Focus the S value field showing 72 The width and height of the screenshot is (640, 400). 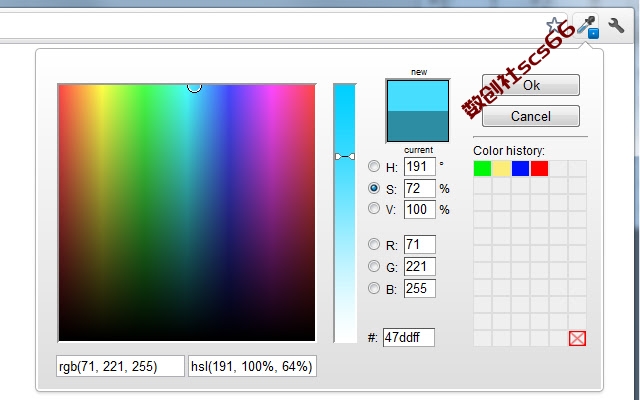pos(420,188)
